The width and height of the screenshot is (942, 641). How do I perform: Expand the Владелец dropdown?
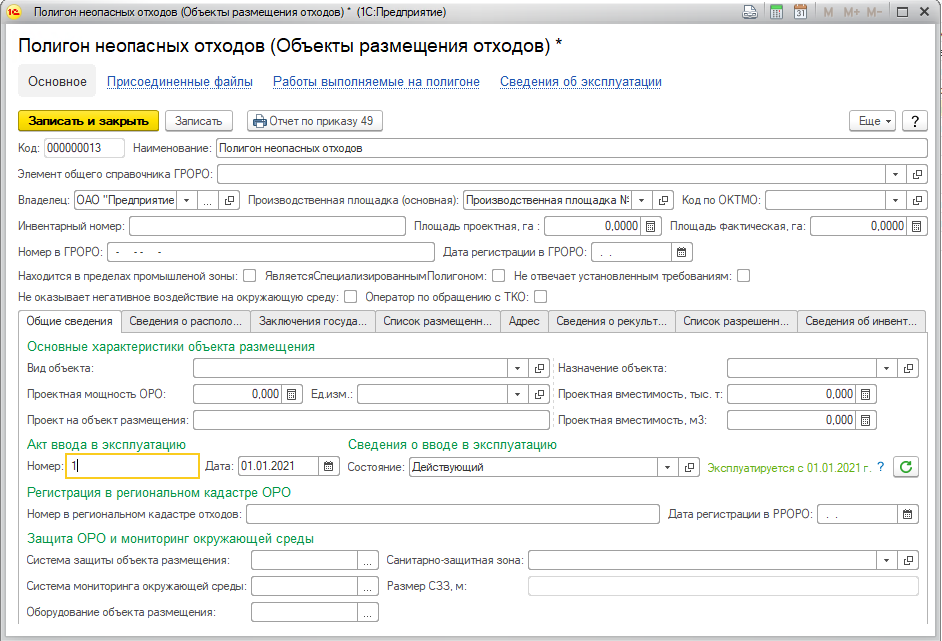coord(186,200)
